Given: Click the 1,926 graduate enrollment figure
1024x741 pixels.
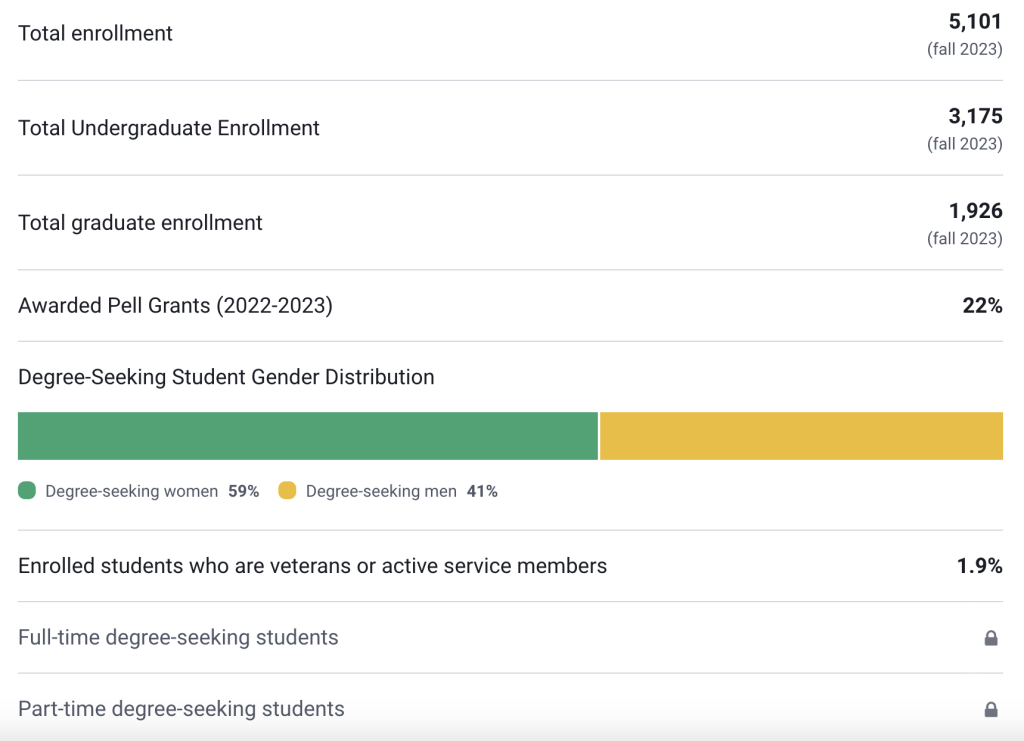Looking at the screenshot, I should [975, 211].
